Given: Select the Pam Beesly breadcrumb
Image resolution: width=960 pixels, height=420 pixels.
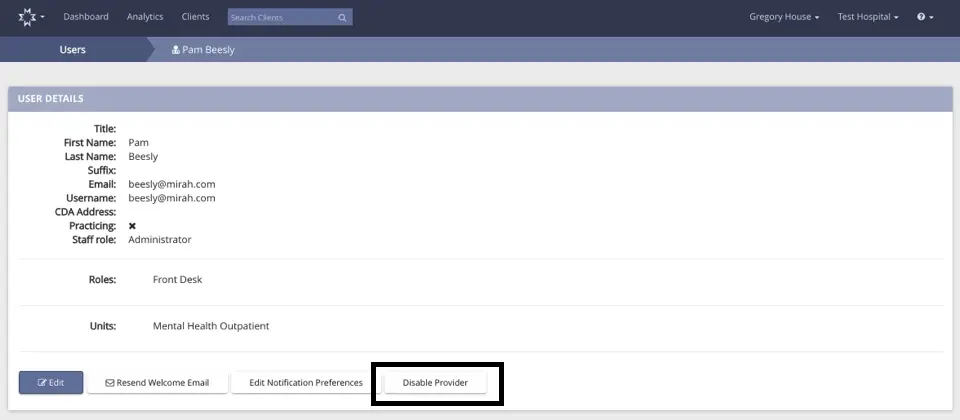Looking at the screenshot, I should pyautogui.click(x=203, y=50).
